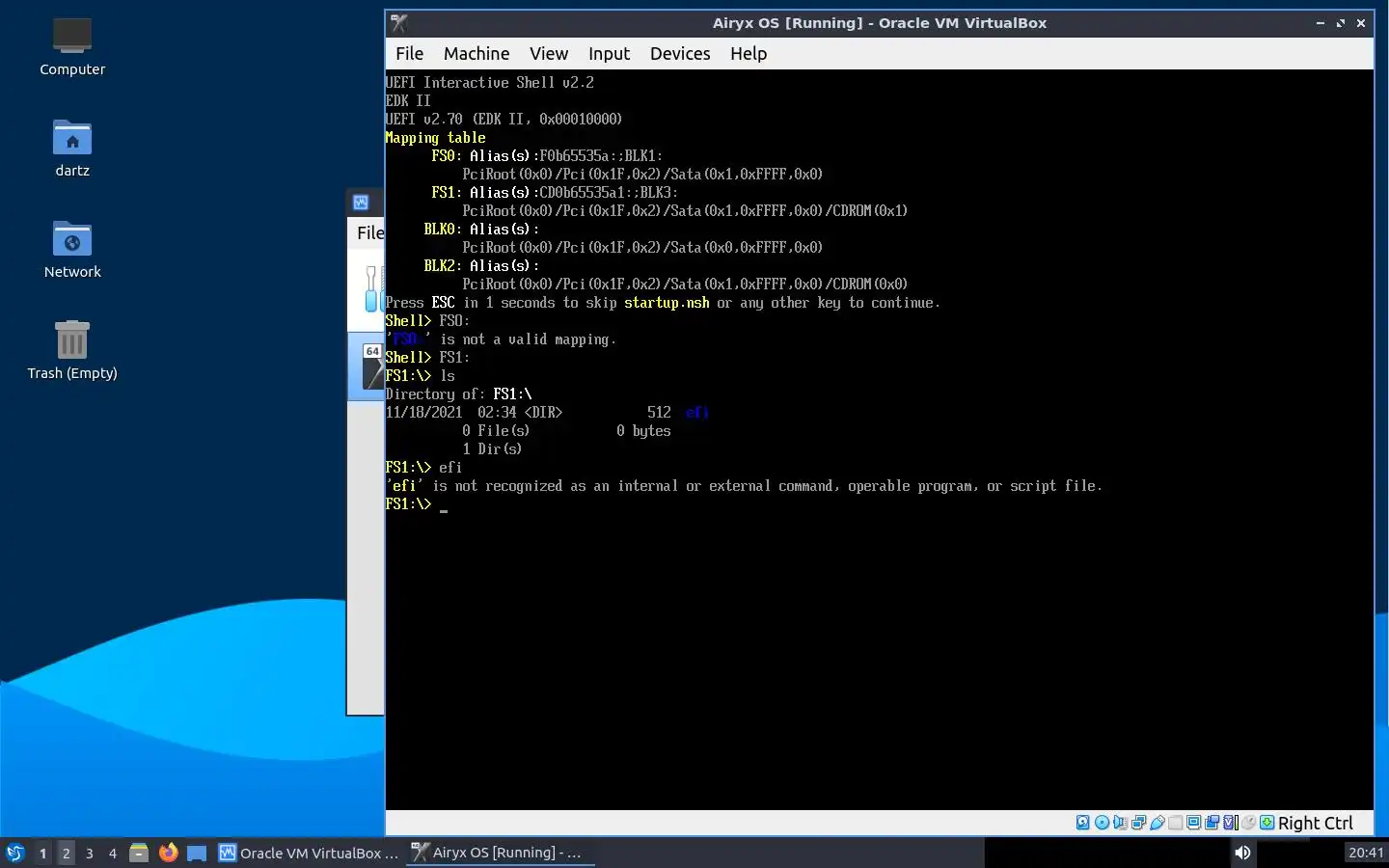This screenshot has width=1389, height=868.
Task: Select the VM entry with 64 icon in Manager
Action: tap(367, 366)
